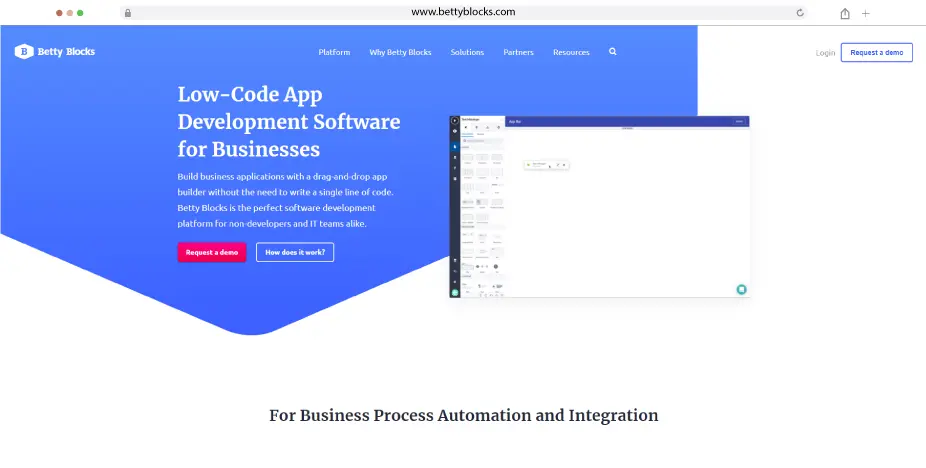926x468 pixels.
Task: Open the Resources menu
Action: tap(571, 52)
